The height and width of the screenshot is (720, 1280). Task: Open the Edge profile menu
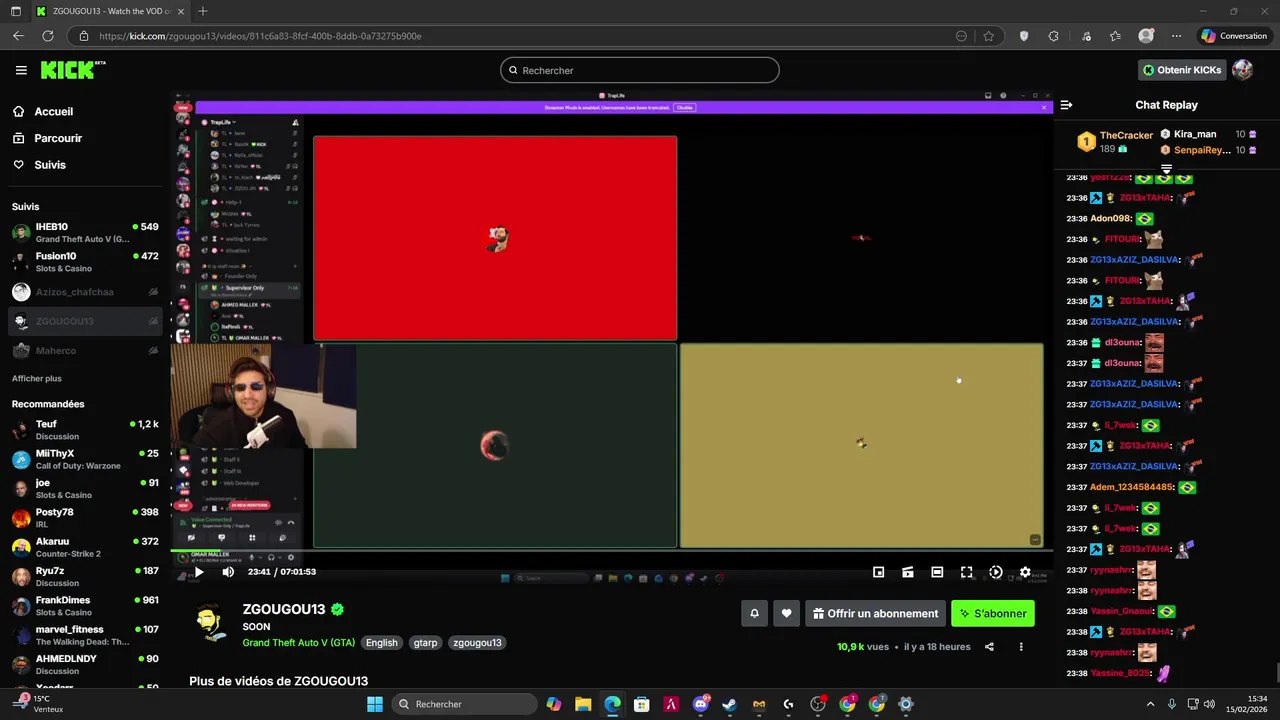click(1146, 36)
